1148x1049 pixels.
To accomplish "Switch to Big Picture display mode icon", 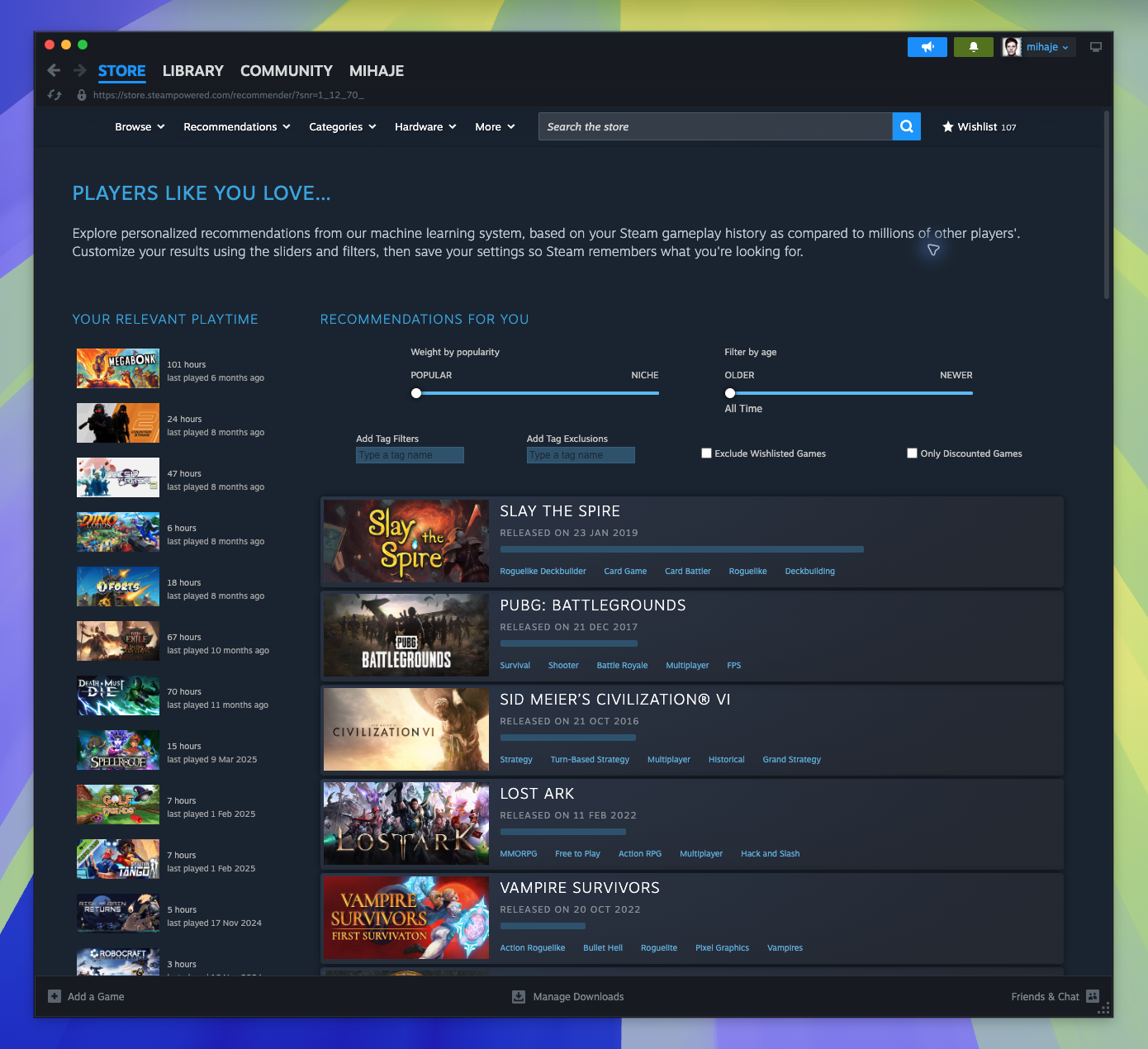I will (1096, 47).
